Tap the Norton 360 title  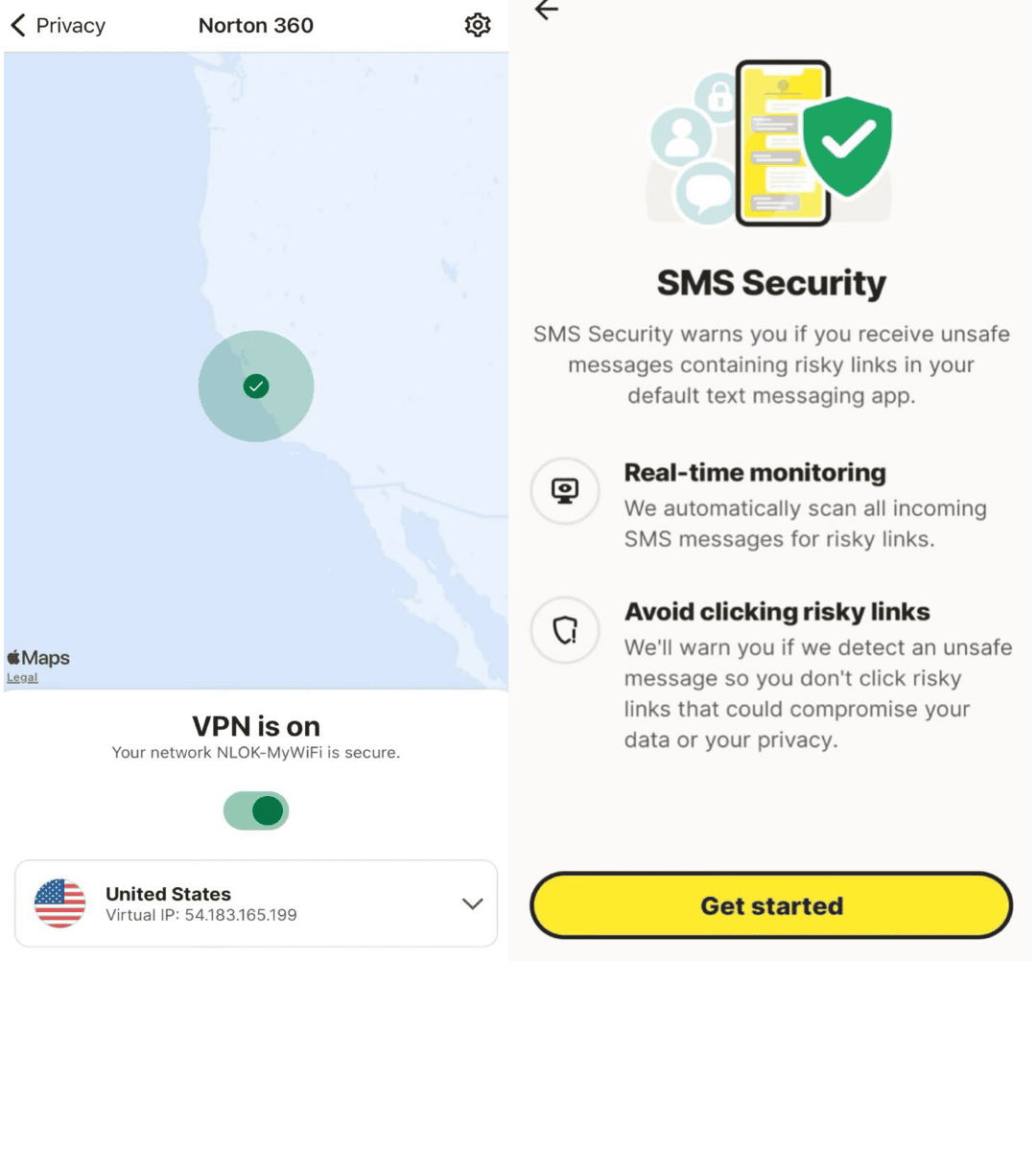256,26
